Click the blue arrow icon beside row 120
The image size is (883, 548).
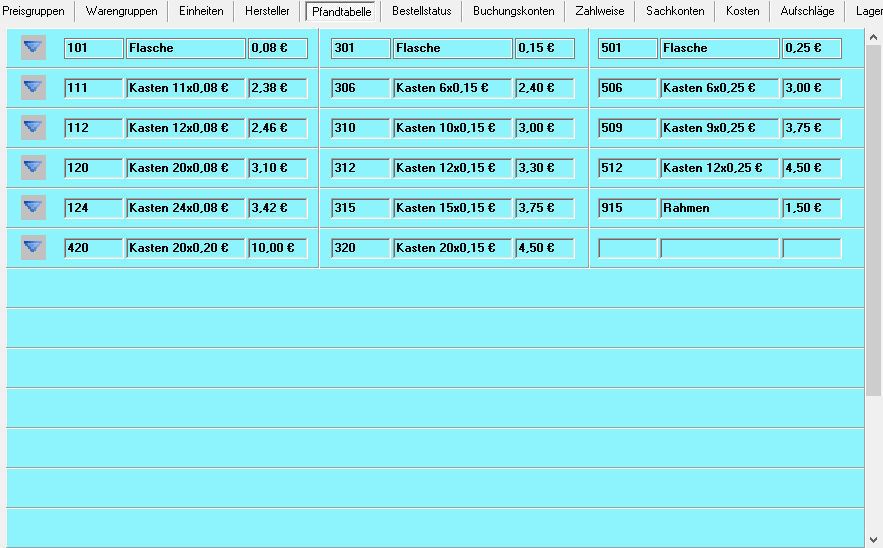click(x=33, y=168)
